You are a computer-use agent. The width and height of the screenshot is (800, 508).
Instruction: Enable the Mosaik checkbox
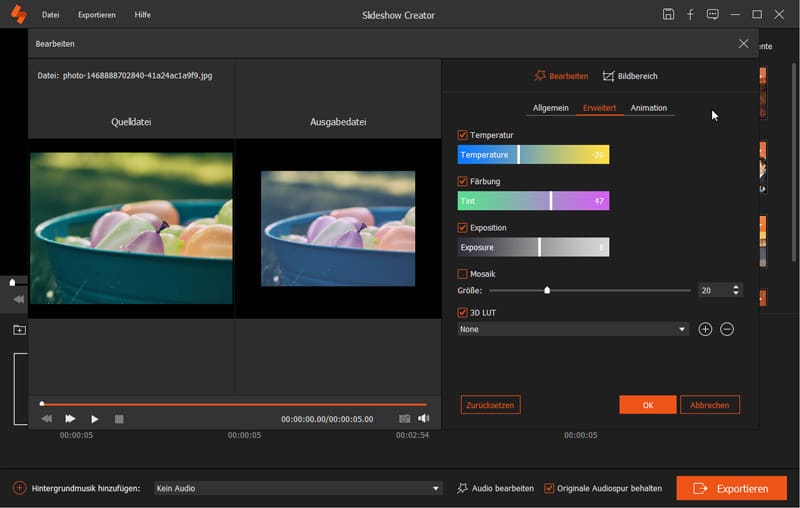[x=463, y=274]
